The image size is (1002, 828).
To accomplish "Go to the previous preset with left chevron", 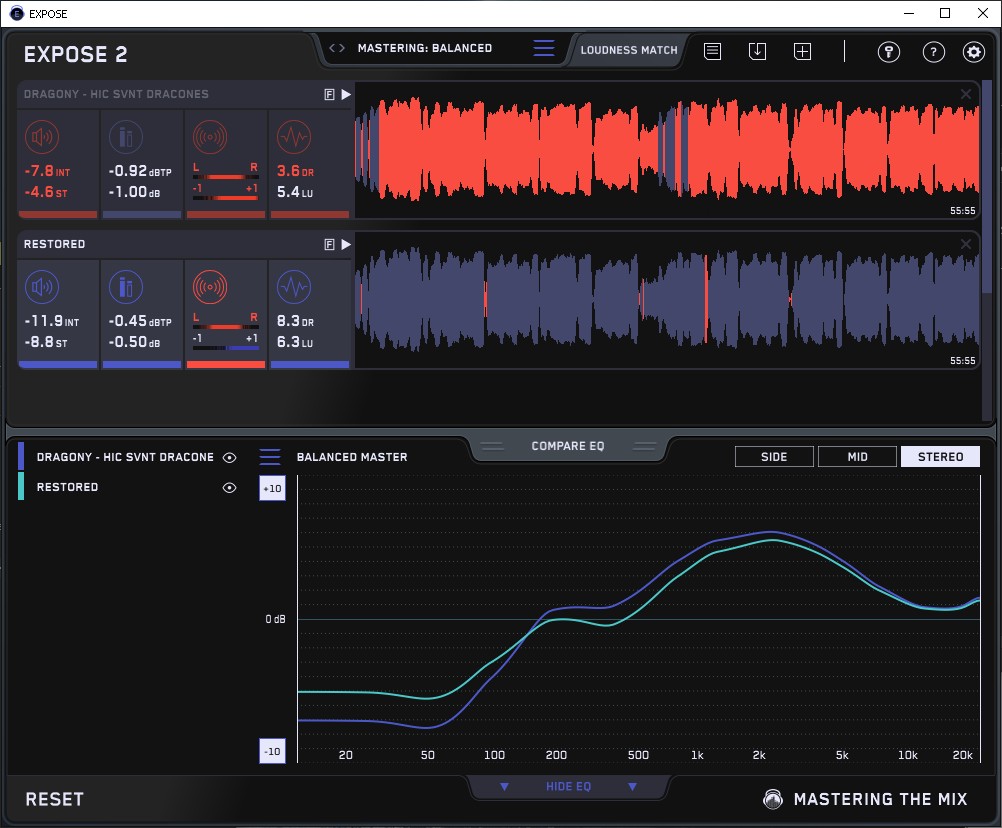I will pos(332,48).
